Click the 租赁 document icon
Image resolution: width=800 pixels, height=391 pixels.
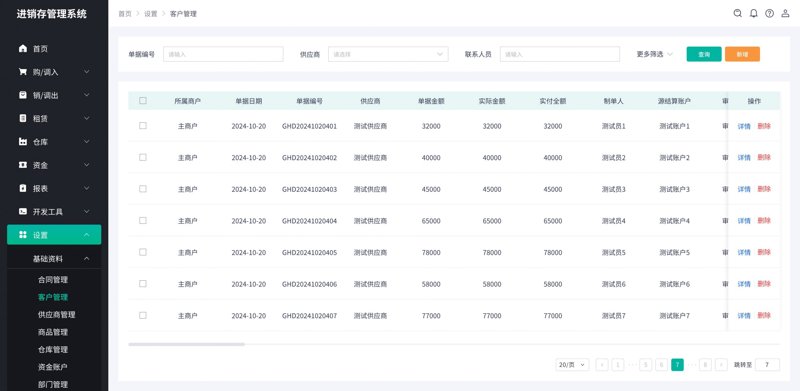pos(22,118)
